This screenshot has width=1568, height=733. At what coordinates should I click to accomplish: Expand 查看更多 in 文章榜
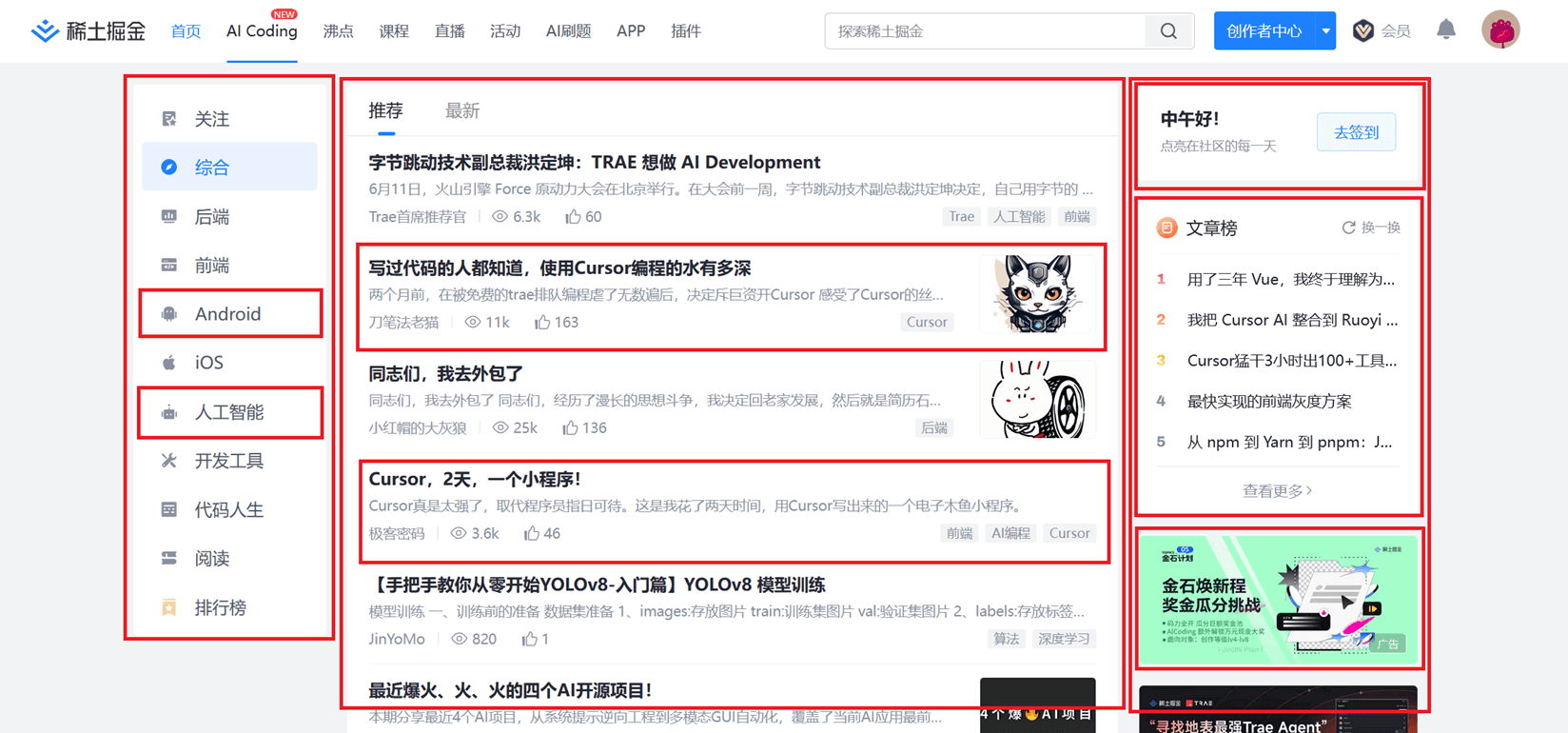click(x=1277, y=491)
